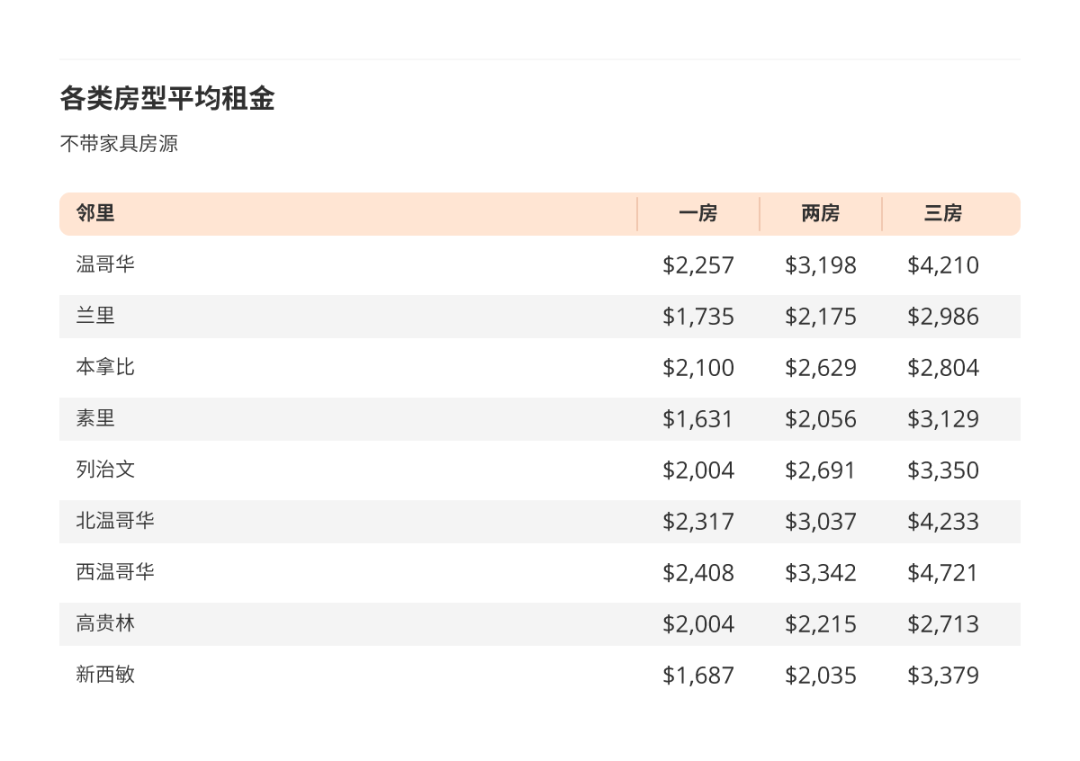This screenshot has width=1080, height=761.
Task: Click the $3,379 price for 新西敏
Action: [x=943, y=676]
